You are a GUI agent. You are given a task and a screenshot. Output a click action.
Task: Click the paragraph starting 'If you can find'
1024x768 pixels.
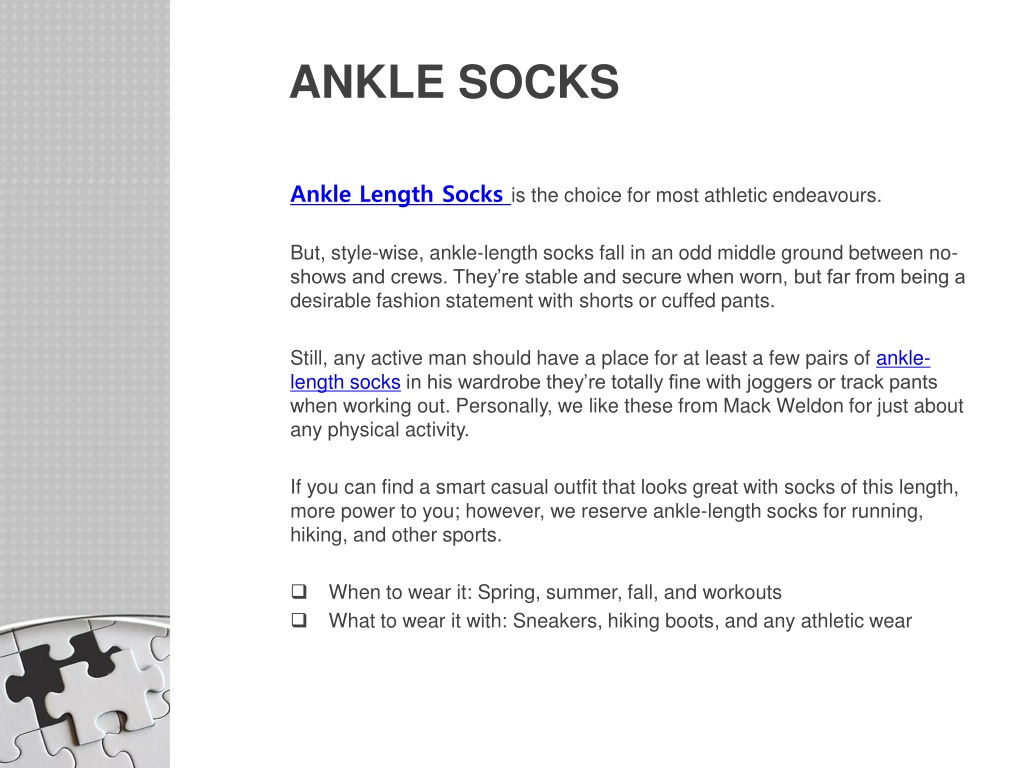point(624,511)
